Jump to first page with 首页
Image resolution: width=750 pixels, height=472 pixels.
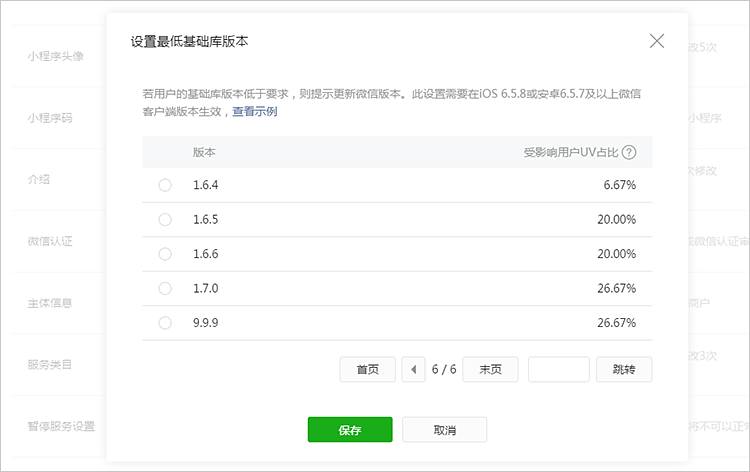tap(368, 369)
